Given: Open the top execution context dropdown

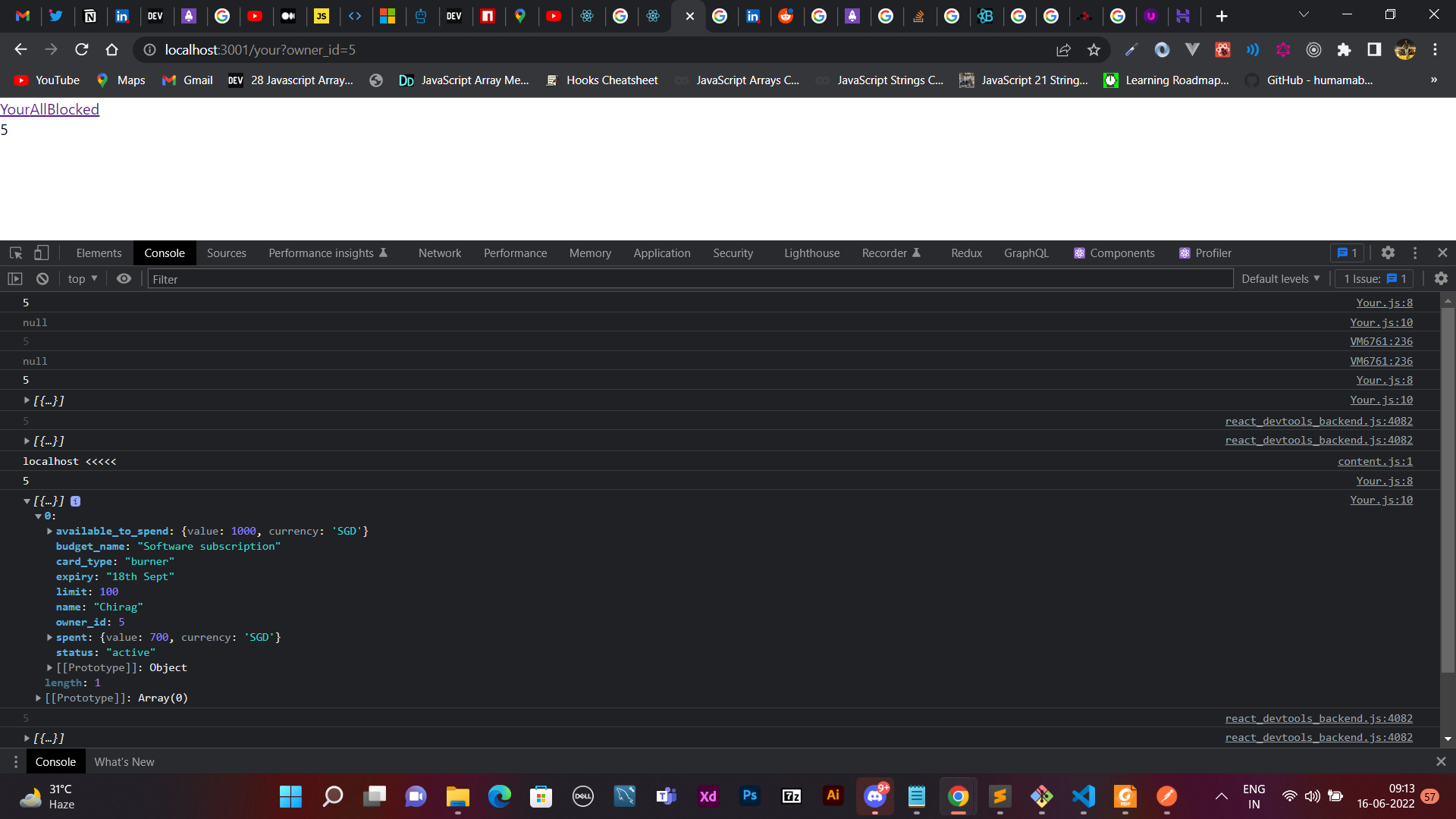Looking at the screenshot, I should pyautogui.click(x=82, y=278).
